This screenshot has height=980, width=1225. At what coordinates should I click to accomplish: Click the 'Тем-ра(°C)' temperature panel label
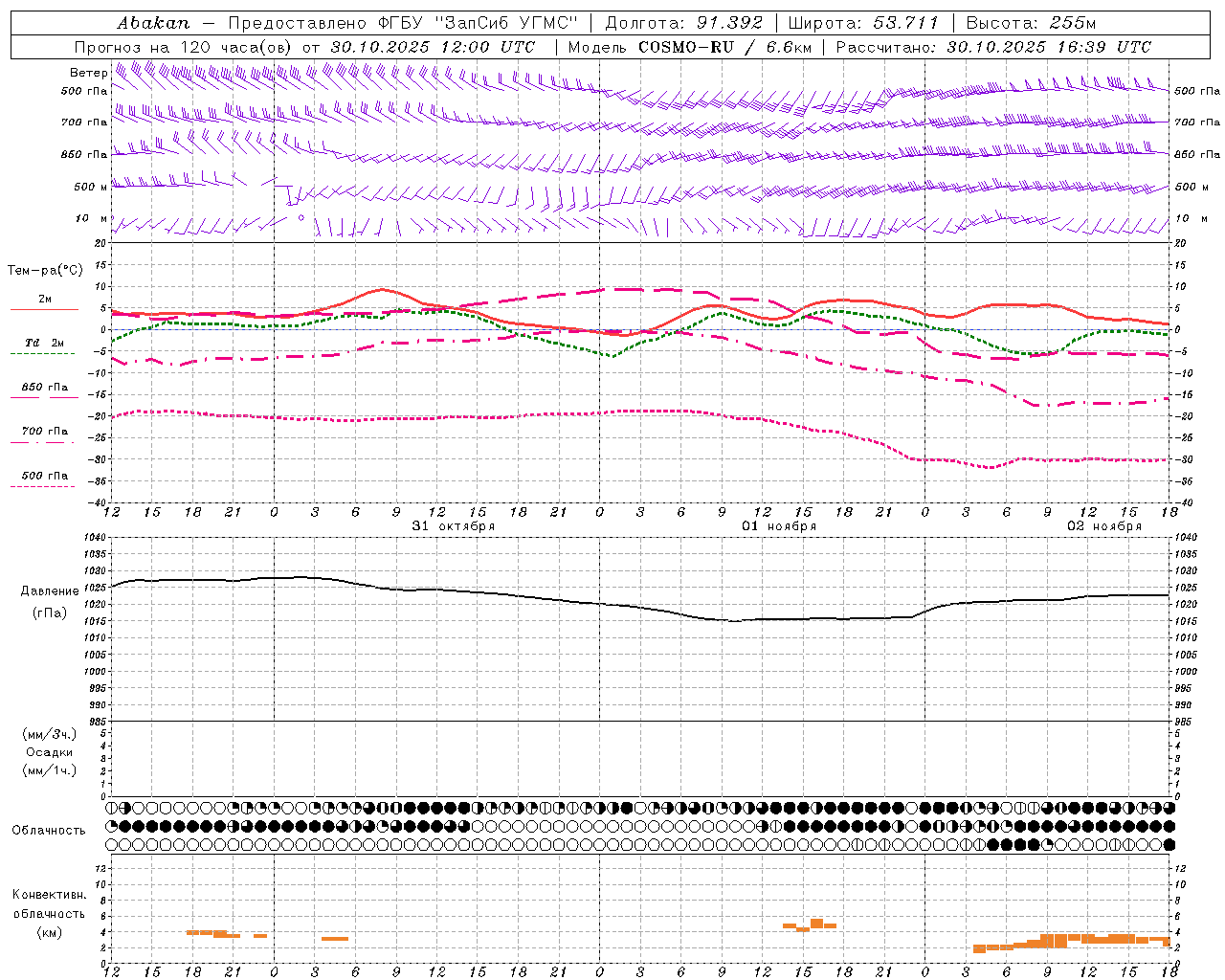[45, 271]
